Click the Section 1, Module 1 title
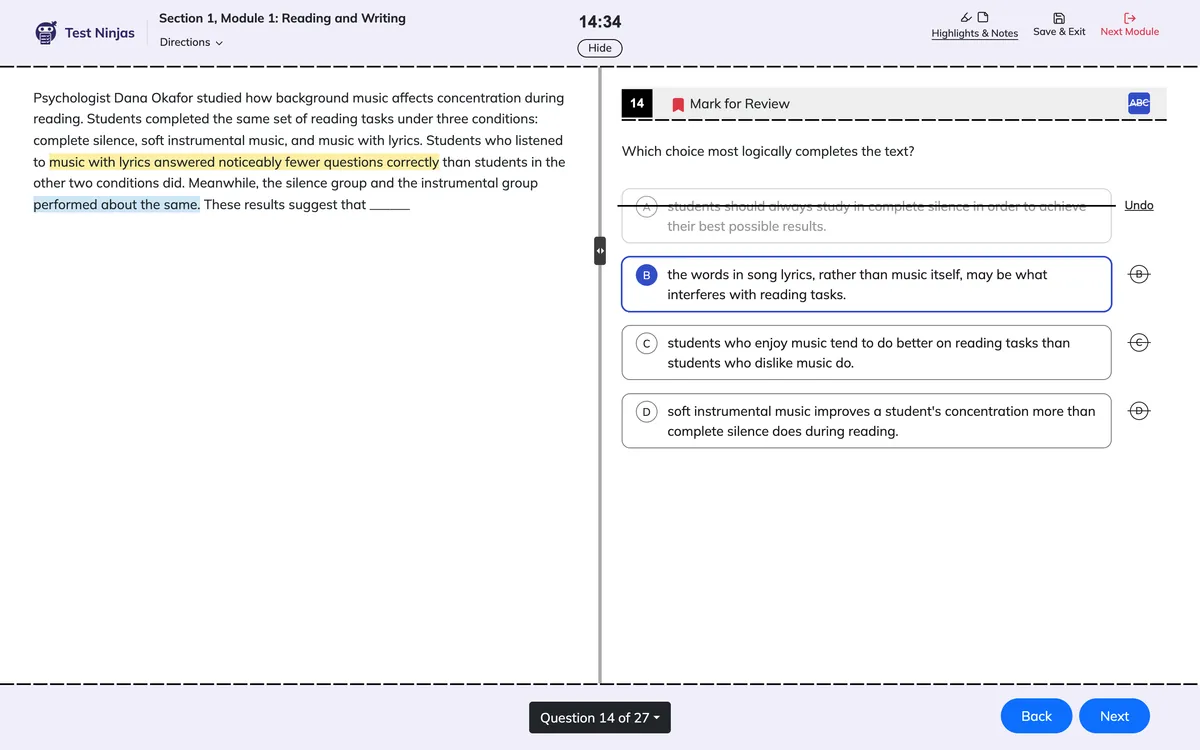The height and width of the screenshot is (750, 1200). pyautogui.click(x=282, y=18)
